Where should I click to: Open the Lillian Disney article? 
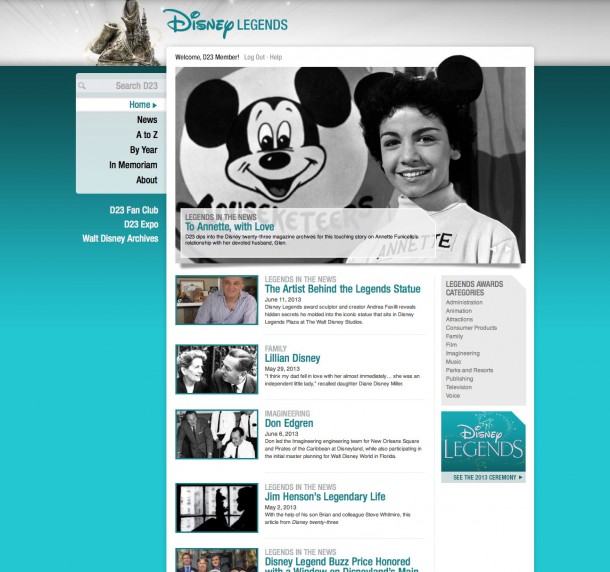pyautogui.click(x=293, y=358)
